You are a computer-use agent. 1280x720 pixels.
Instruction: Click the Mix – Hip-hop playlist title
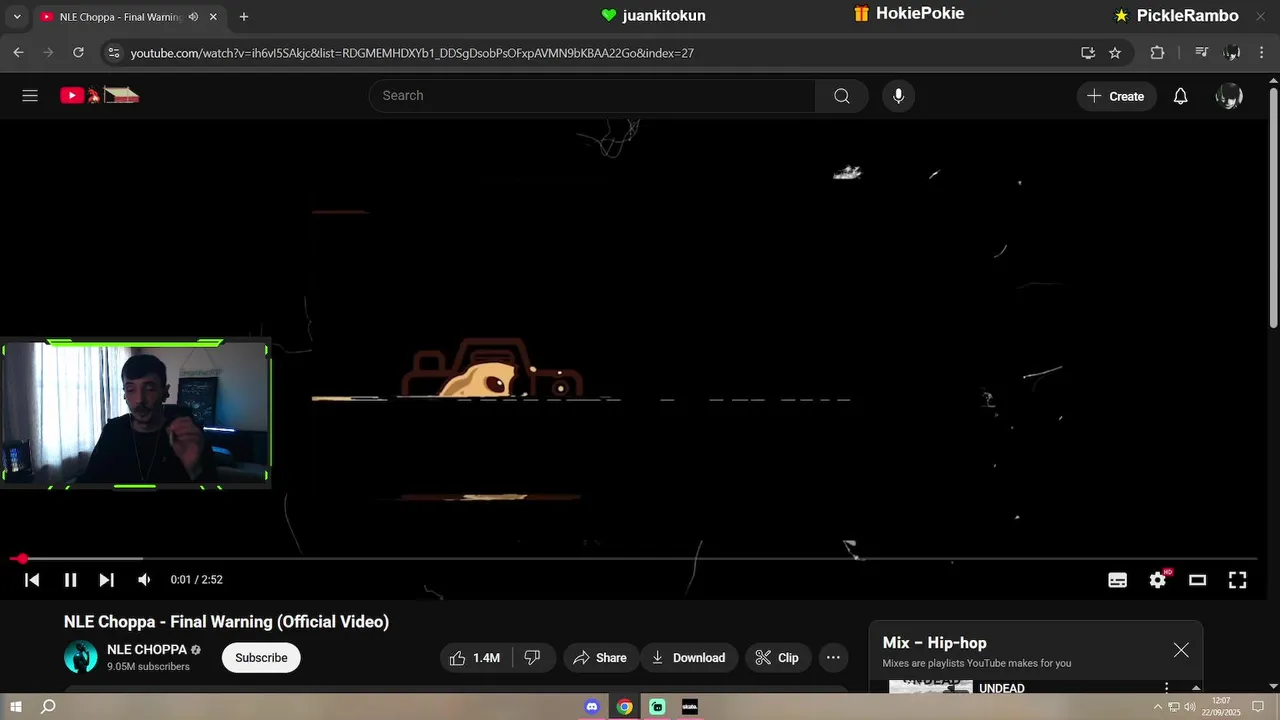(x=935, y=643)
